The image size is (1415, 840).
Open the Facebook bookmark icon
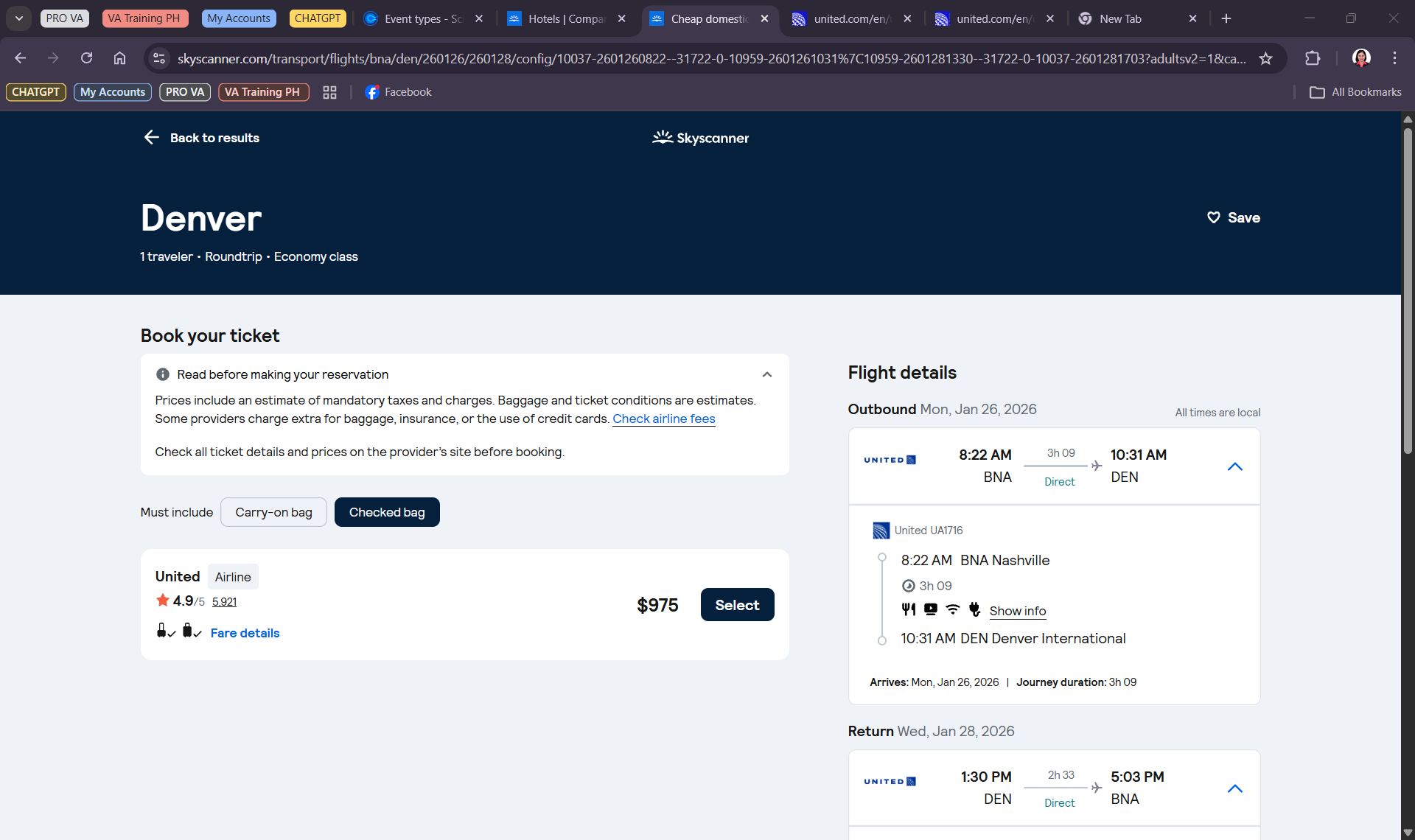(372, 92)
